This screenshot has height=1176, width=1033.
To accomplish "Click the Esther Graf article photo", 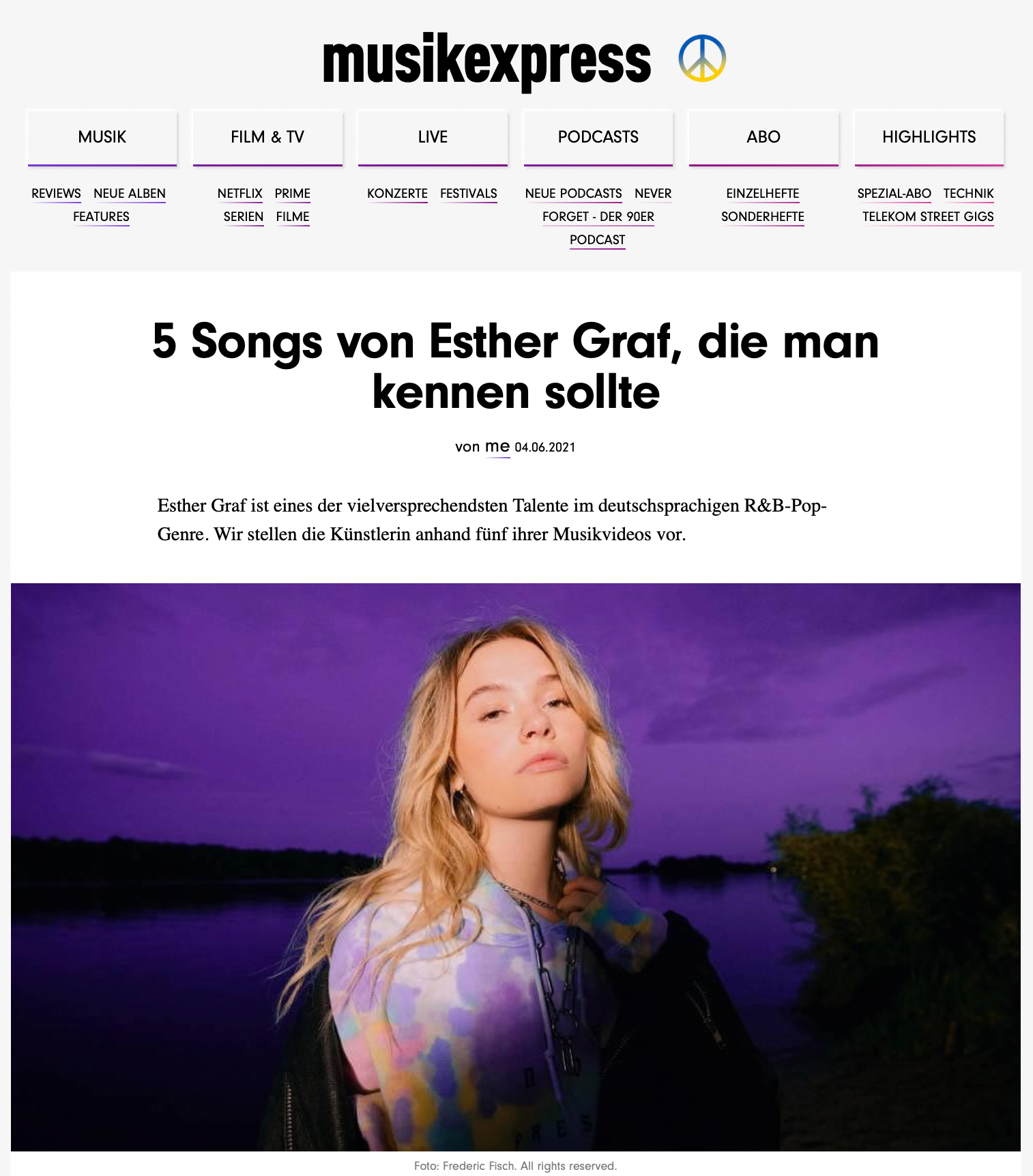I will (x=516, y=867).
